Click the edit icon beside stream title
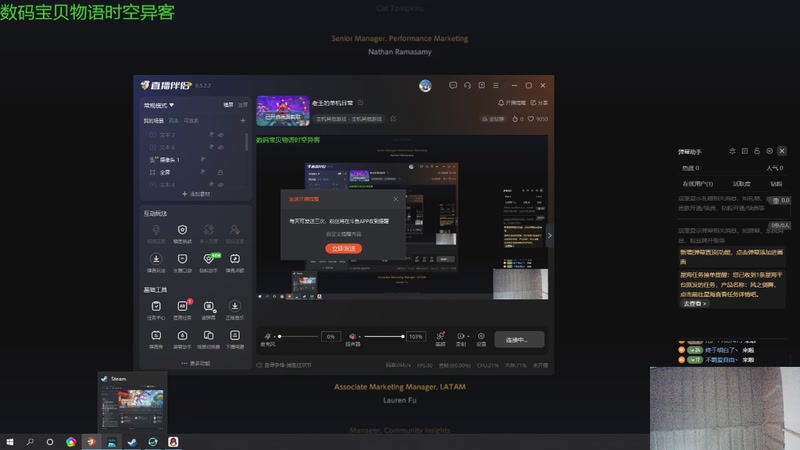 click(x=360, y=103)
